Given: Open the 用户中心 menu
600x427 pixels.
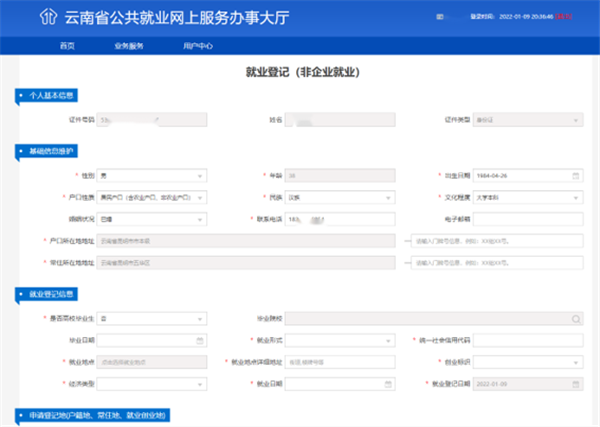Looking at the screenshot, I should coord(198,47).
